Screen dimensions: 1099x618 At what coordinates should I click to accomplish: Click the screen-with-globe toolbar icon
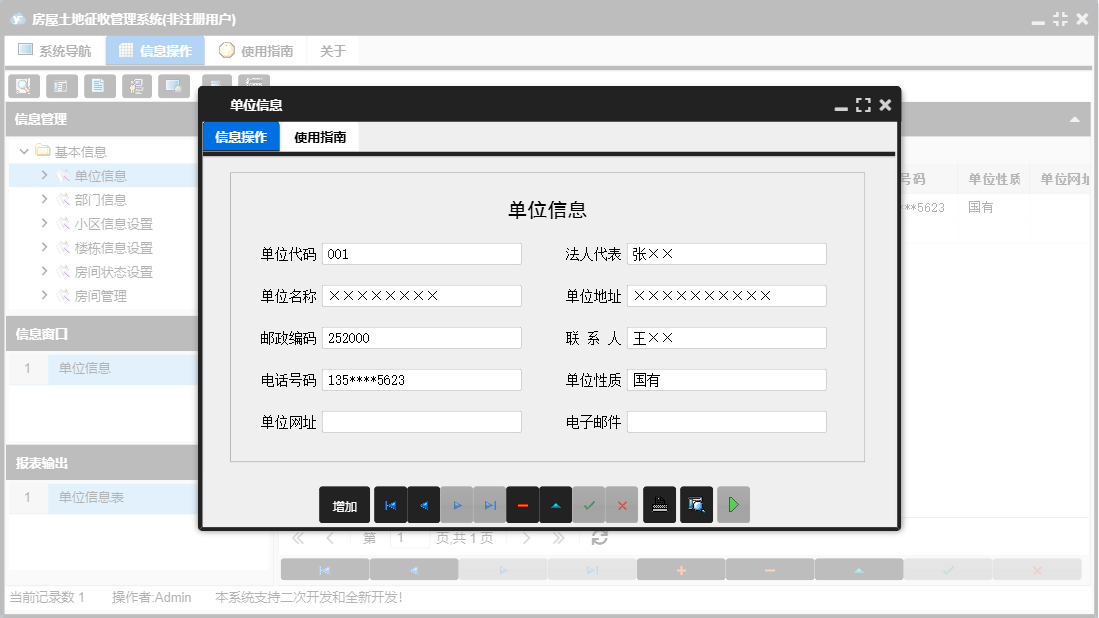click(x=174, y=86)
